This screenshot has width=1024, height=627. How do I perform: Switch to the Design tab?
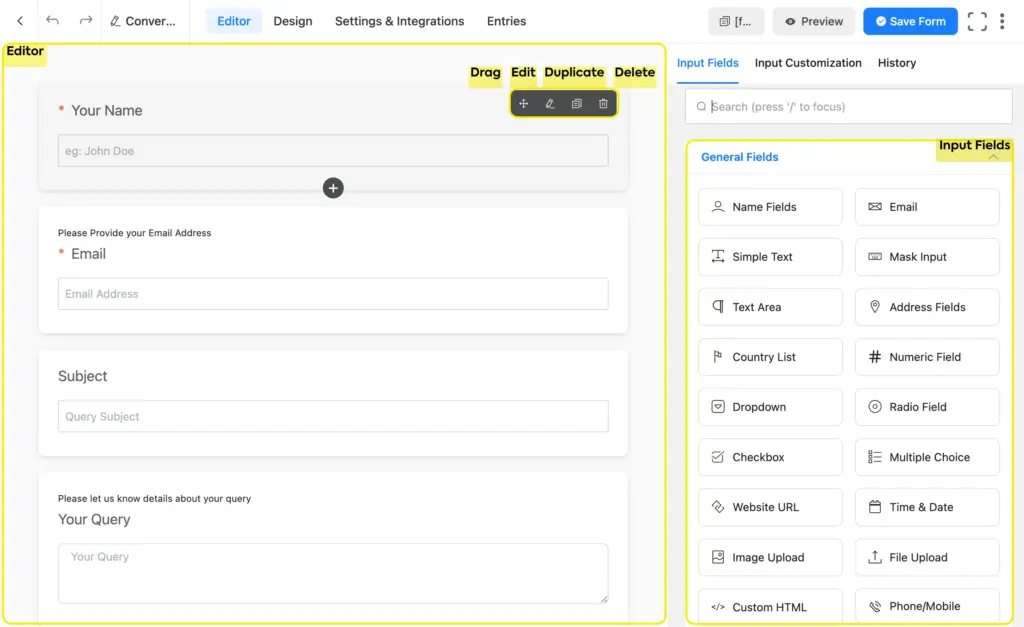pyautogui.click(x=292, y=21)
